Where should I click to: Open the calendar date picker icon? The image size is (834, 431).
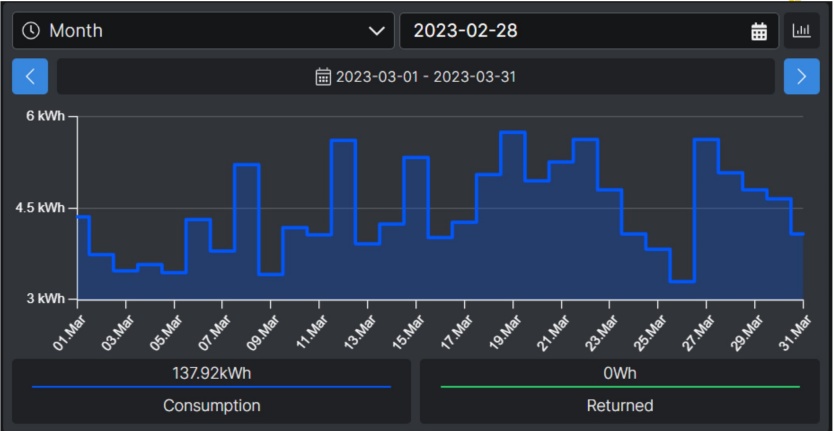pyautogui.click(x=758, y=31)
